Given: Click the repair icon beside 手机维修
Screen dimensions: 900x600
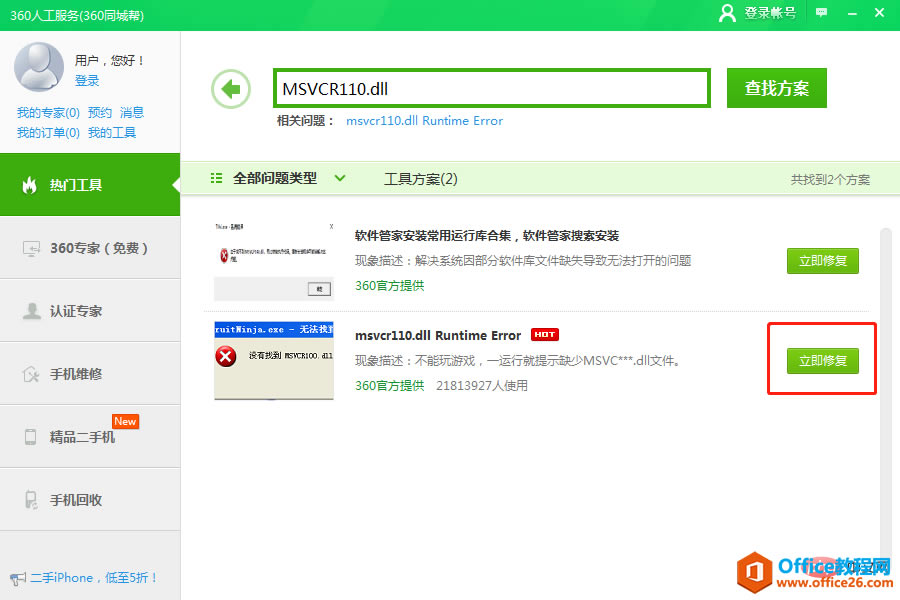Looking at the screenshot, I should 31,374.
